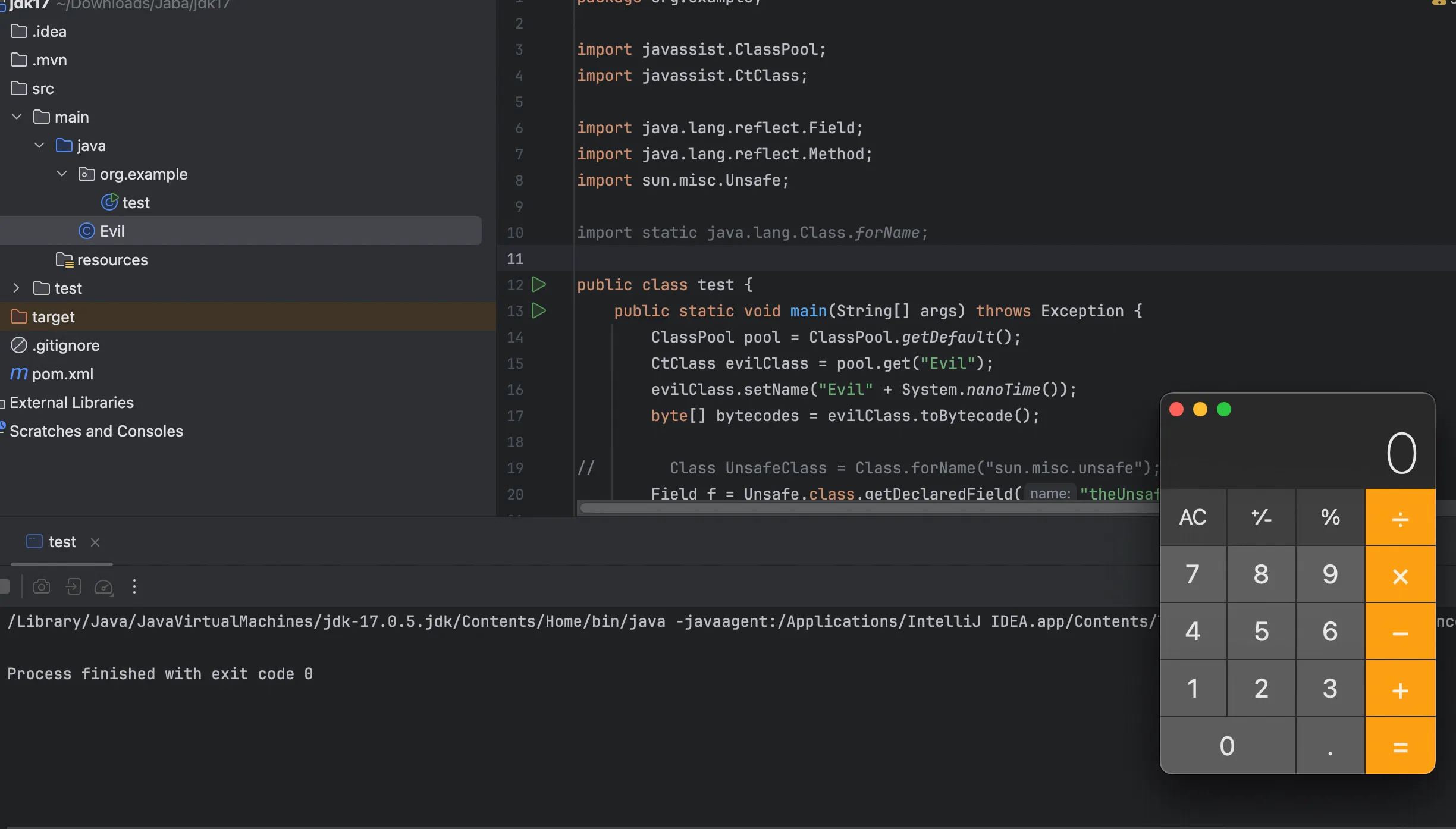Open pom.xml in the project tree
Screen dimensions: 1456x829
[62, 374]
